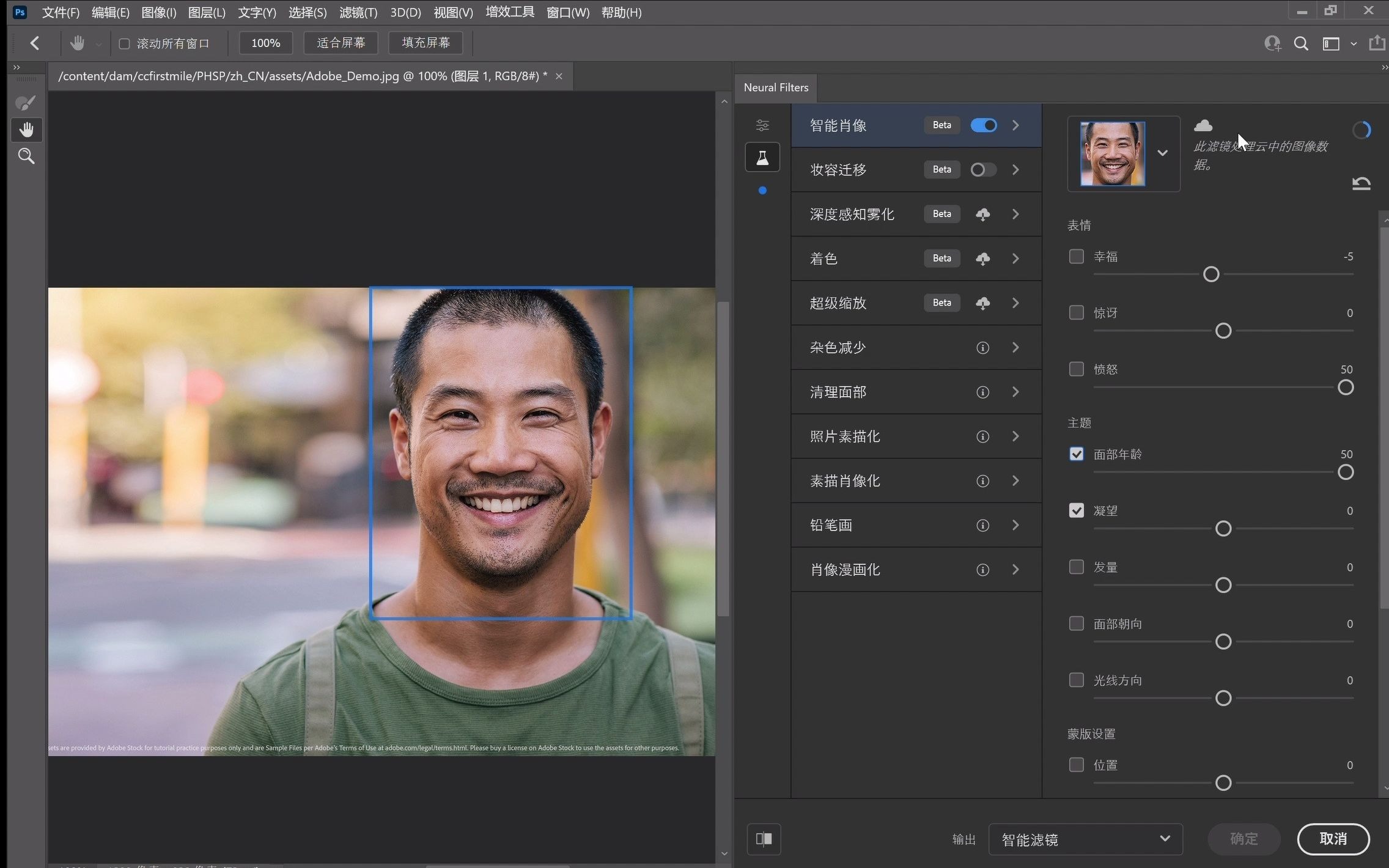Uncheck the 面部年龄 checkbox

tap(1076, 454)
